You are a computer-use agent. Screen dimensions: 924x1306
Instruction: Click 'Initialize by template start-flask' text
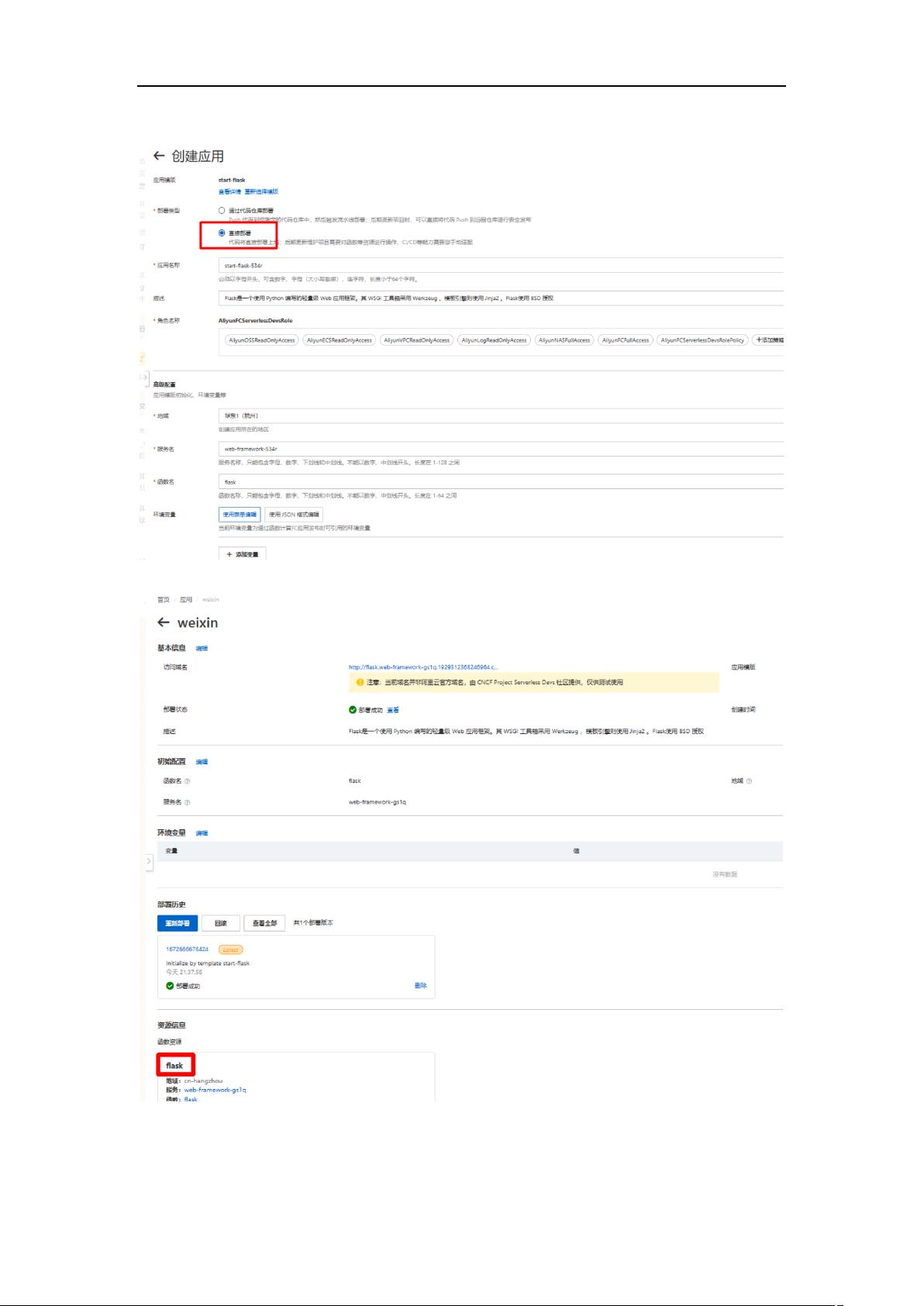(208, 963)
